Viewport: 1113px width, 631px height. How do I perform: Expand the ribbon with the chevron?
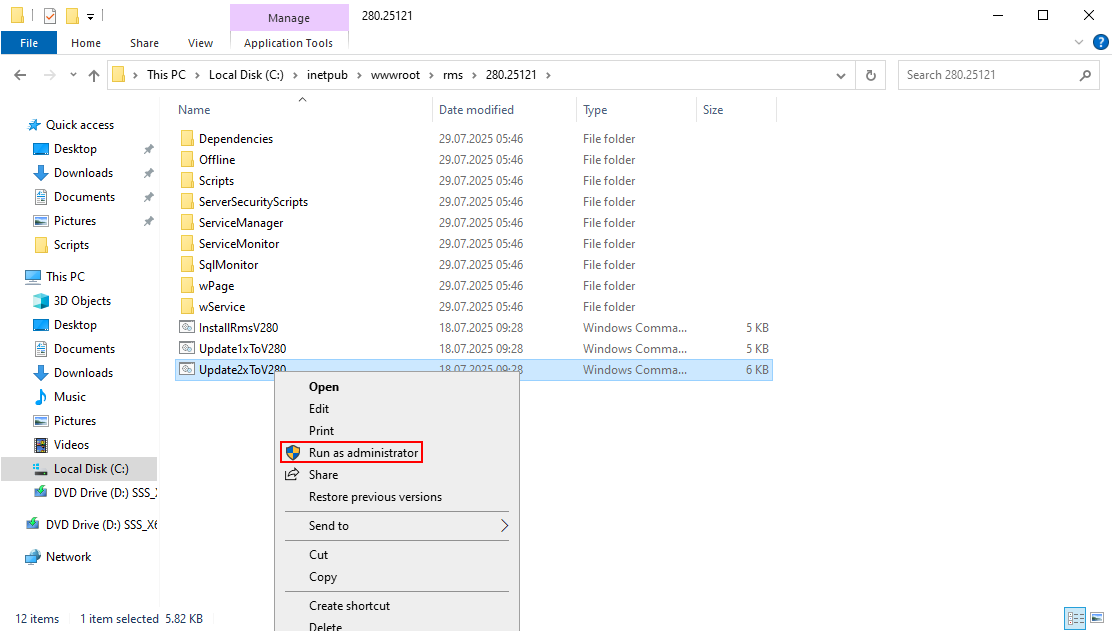[1079, 43]
